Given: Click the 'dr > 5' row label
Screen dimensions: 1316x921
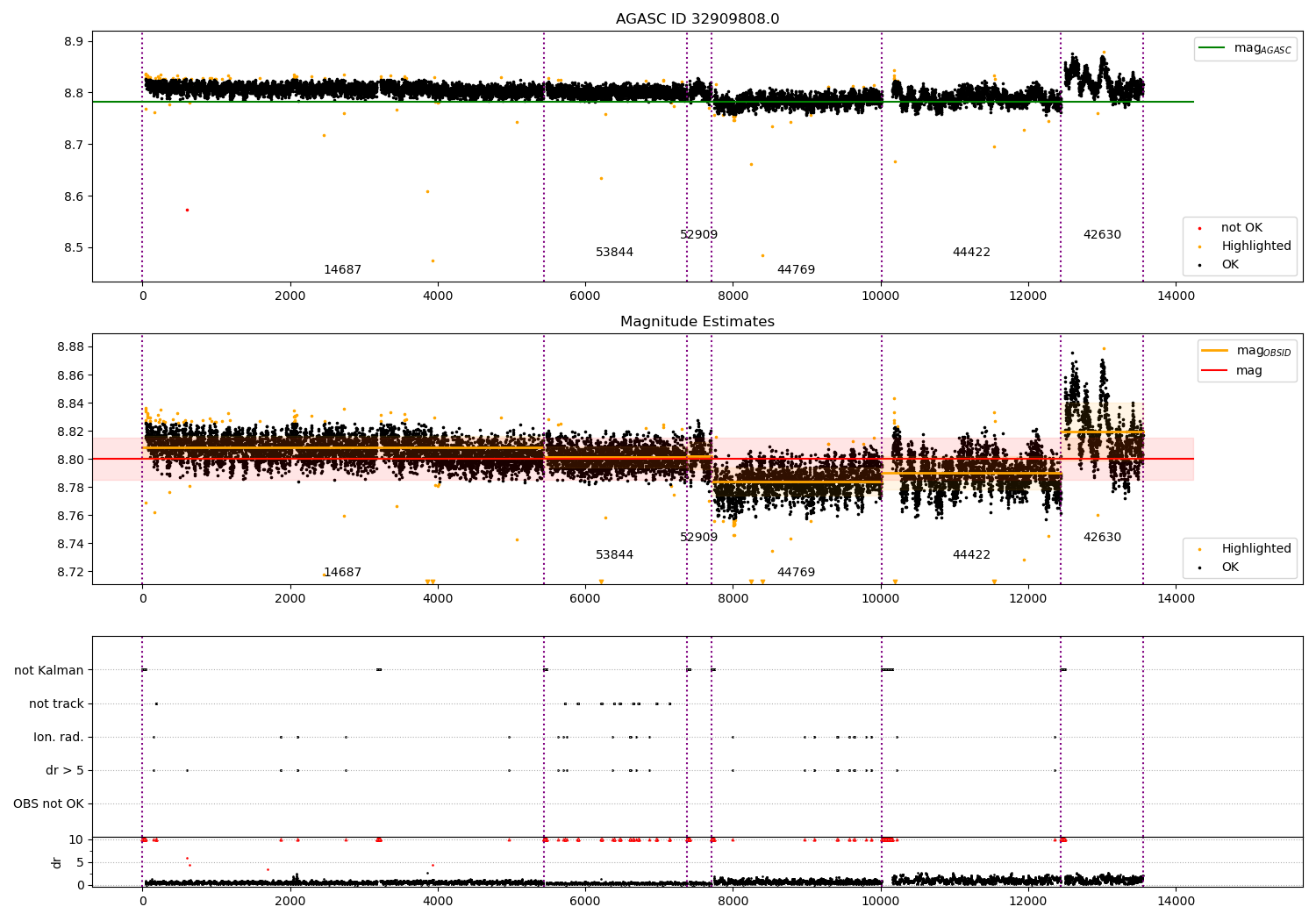Looking at the screenshot, I should coord(65,771).
